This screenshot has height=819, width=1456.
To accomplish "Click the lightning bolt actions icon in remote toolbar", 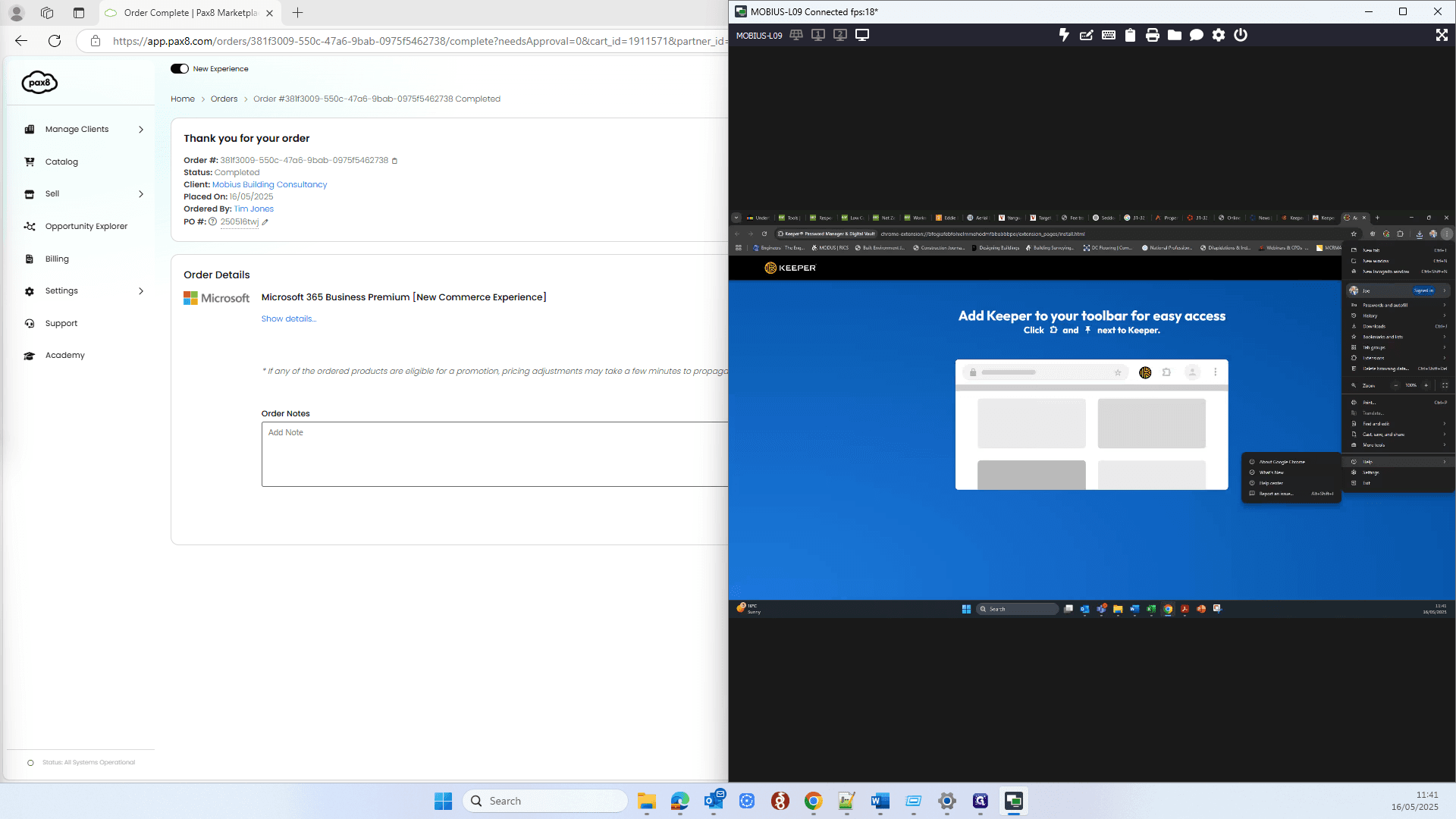I will coord(1064,35).
